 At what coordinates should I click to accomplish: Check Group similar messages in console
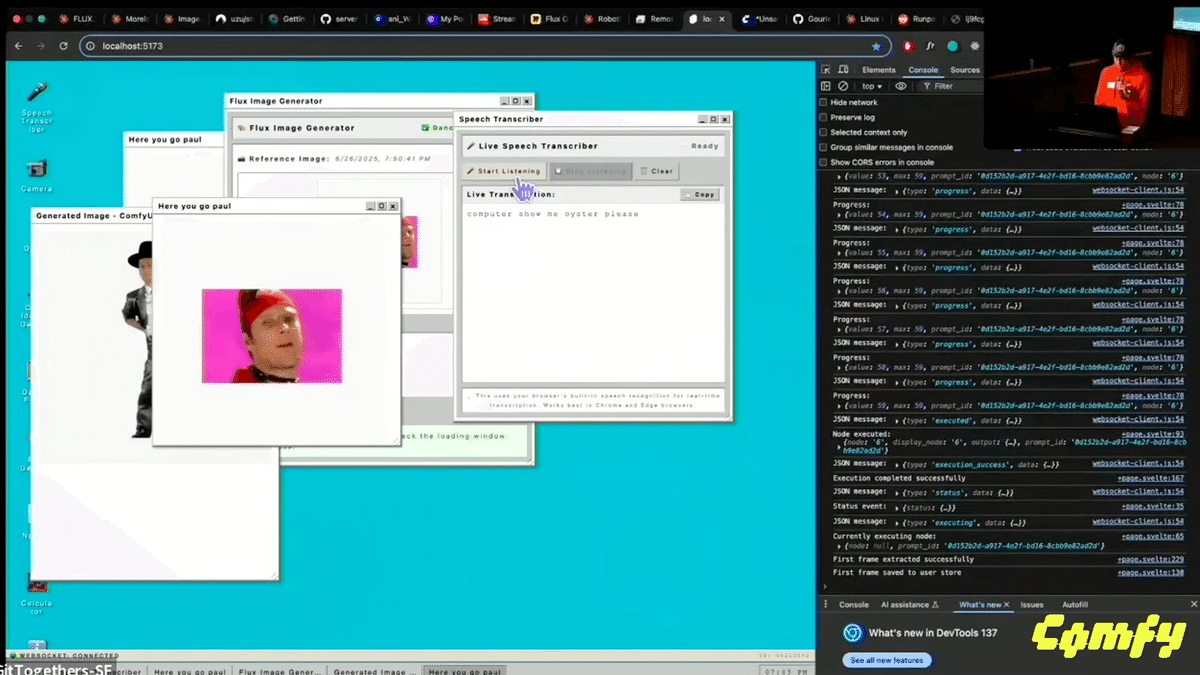pyautogui.click(x=824, y=147)
